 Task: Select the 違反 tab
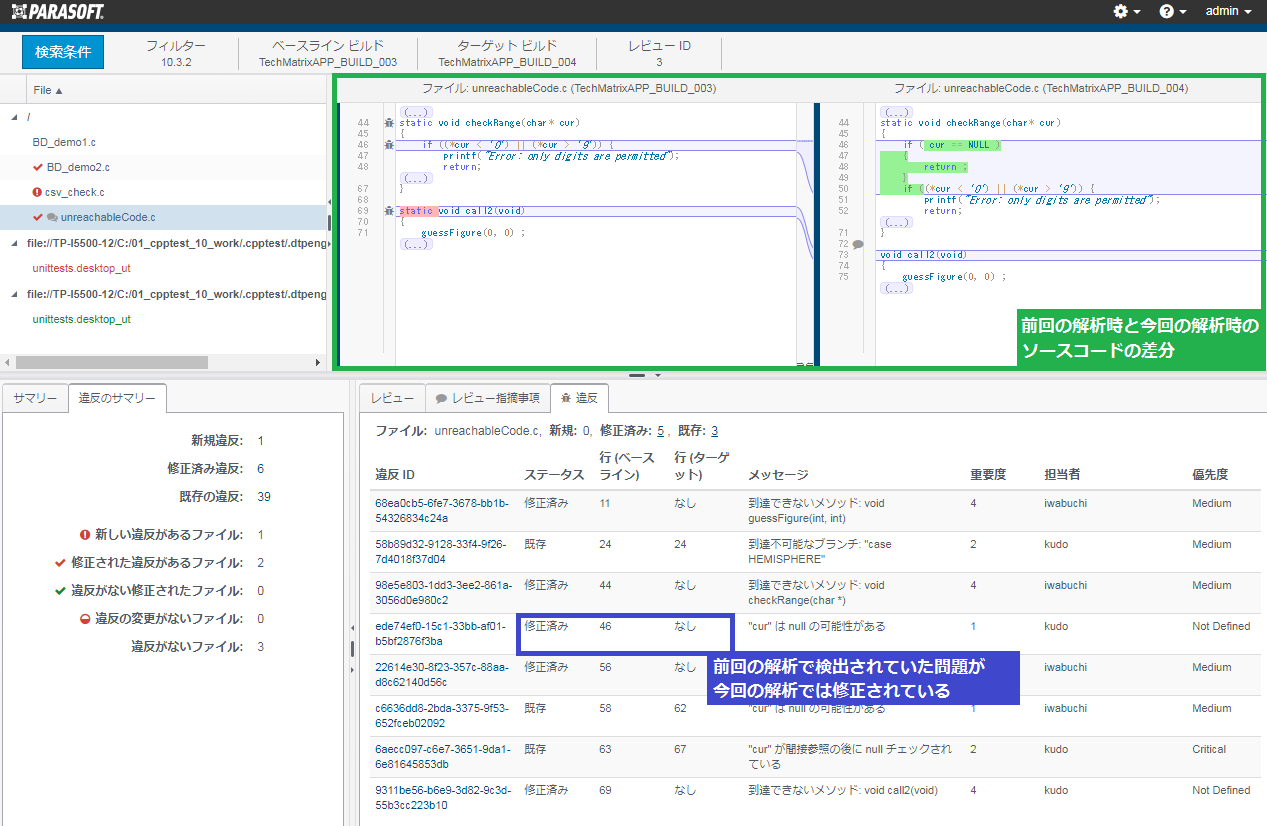coord(580,398)
